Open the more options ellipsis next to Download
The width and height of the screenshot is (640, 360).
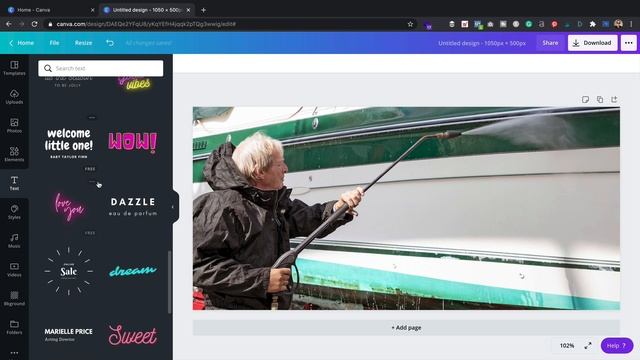[629, 42]
